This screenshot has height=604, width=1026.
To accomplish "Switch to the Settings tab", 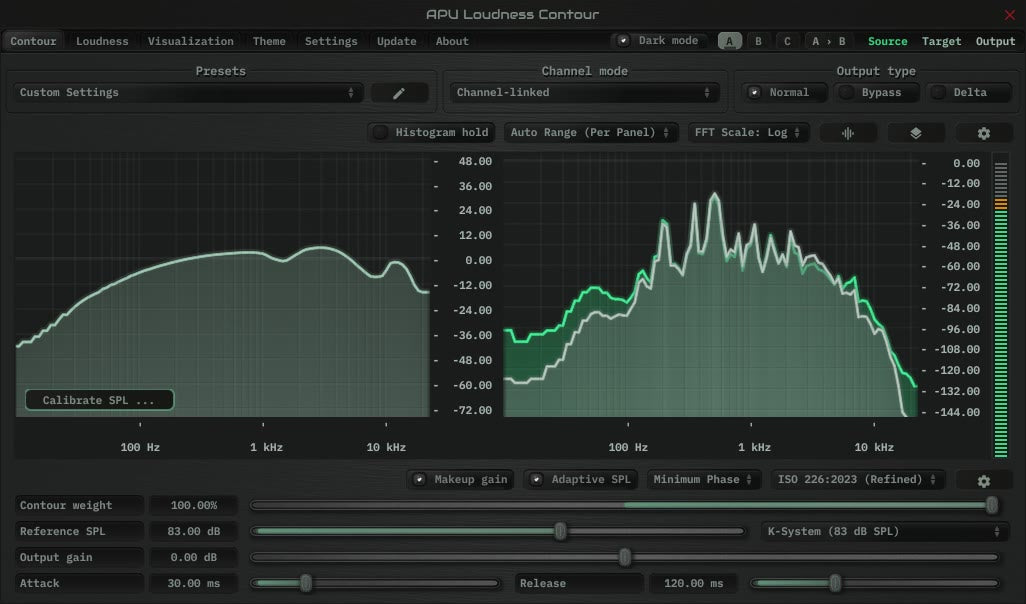I will coord(331,41).
